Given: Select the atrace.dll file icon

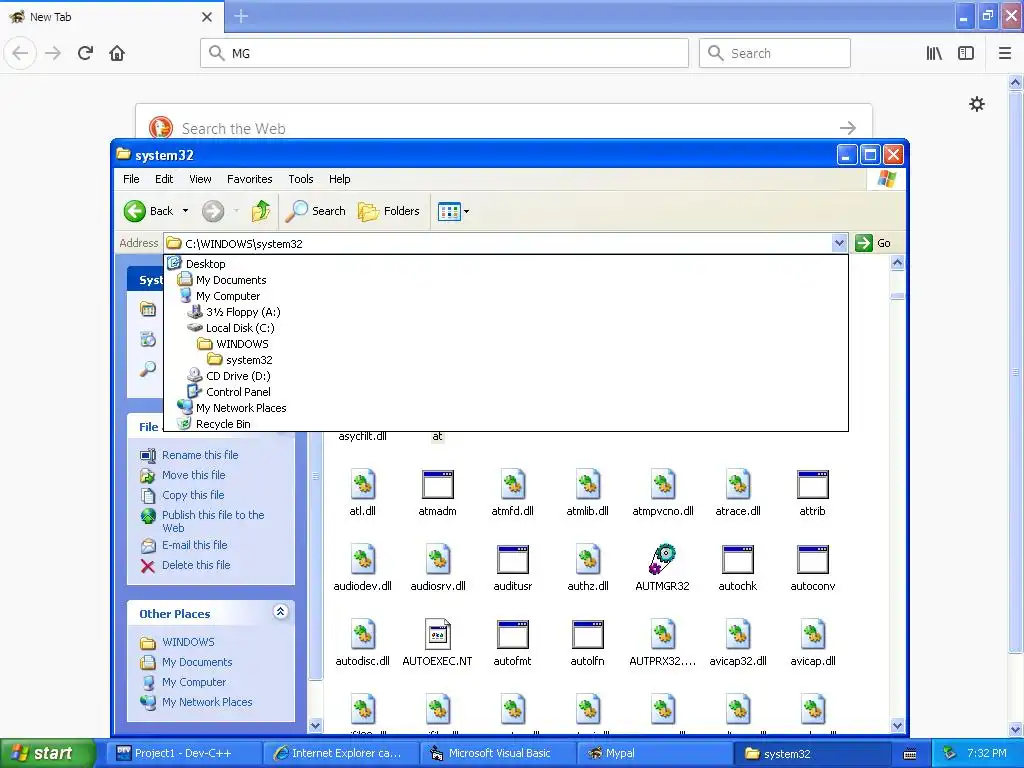Looking at the screenshot, I should (x=738, y=485).
